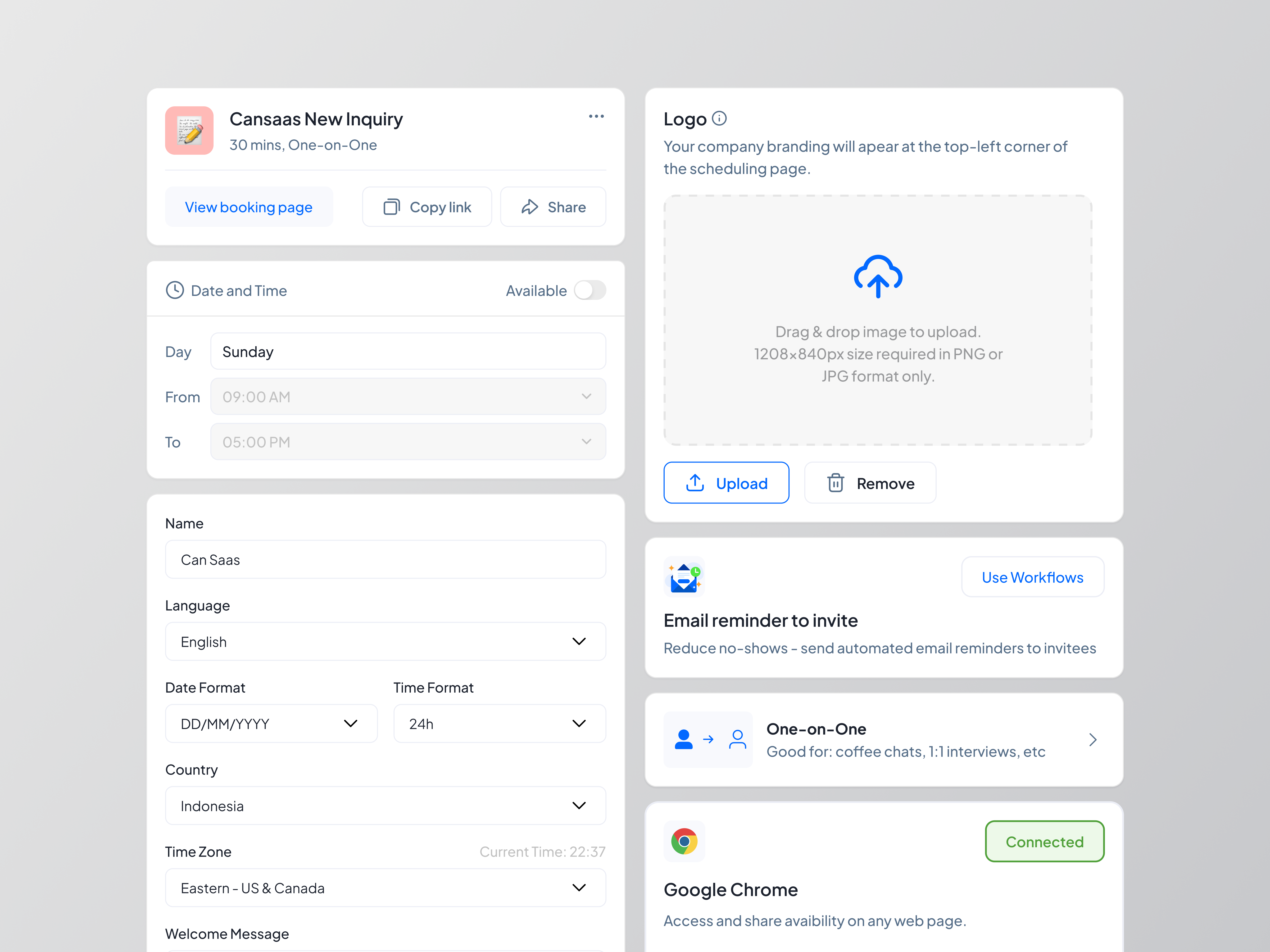Image resolution: width=1270 pixels, height=952 pixels.
Task: Open the View booking page
Action: pyautogui.click(x=249, y=207)
